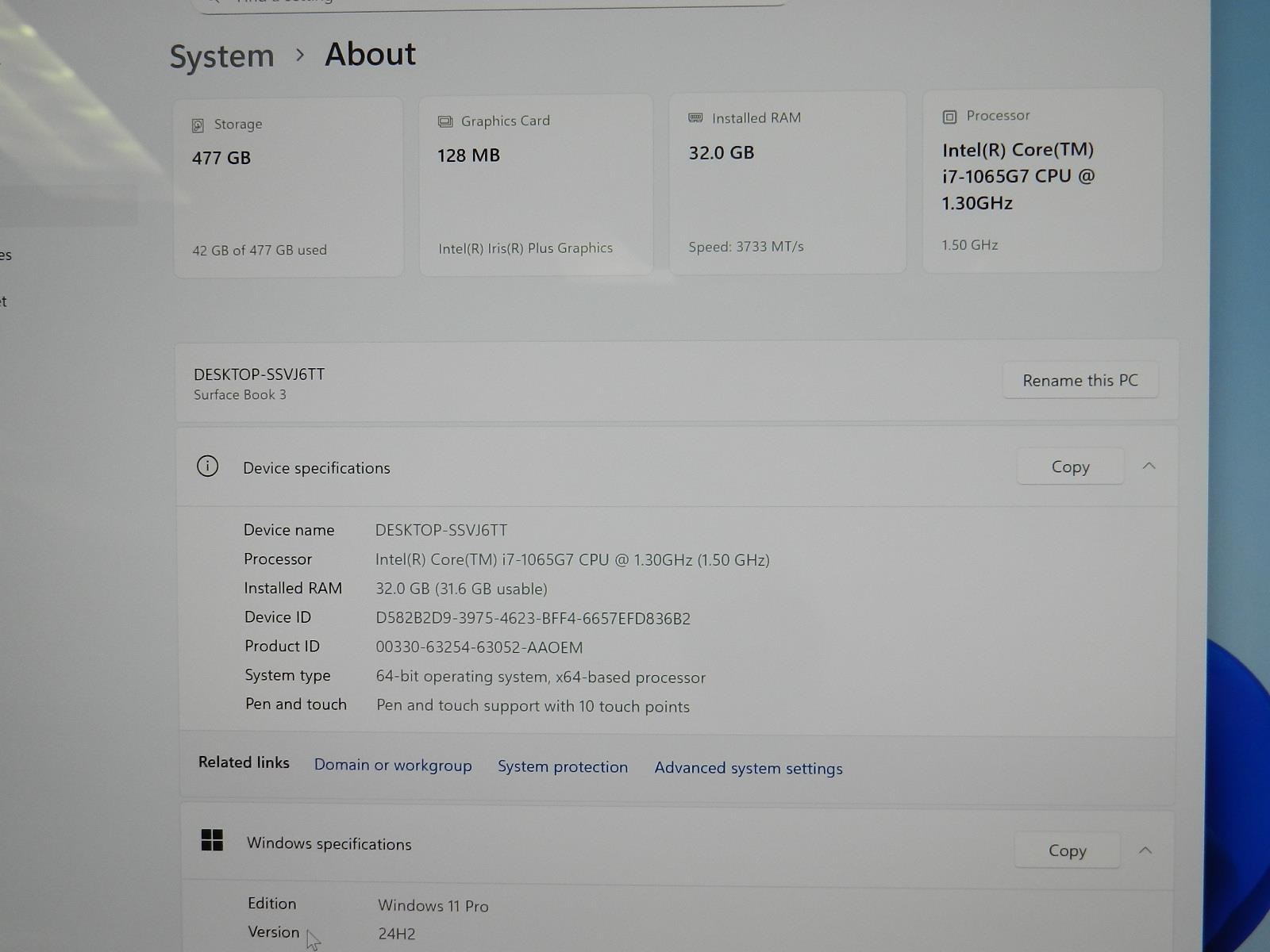Select Product ID 00330-63254-63052-AAOEM
The height and width of the screenshot is (952, 1270).
pos(479,647)
